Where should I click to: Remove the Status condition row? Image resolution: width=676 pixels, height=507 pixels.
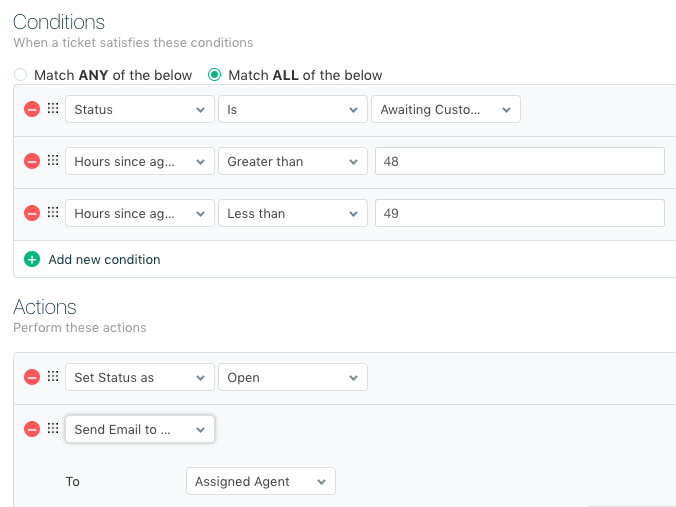(31, 109)
